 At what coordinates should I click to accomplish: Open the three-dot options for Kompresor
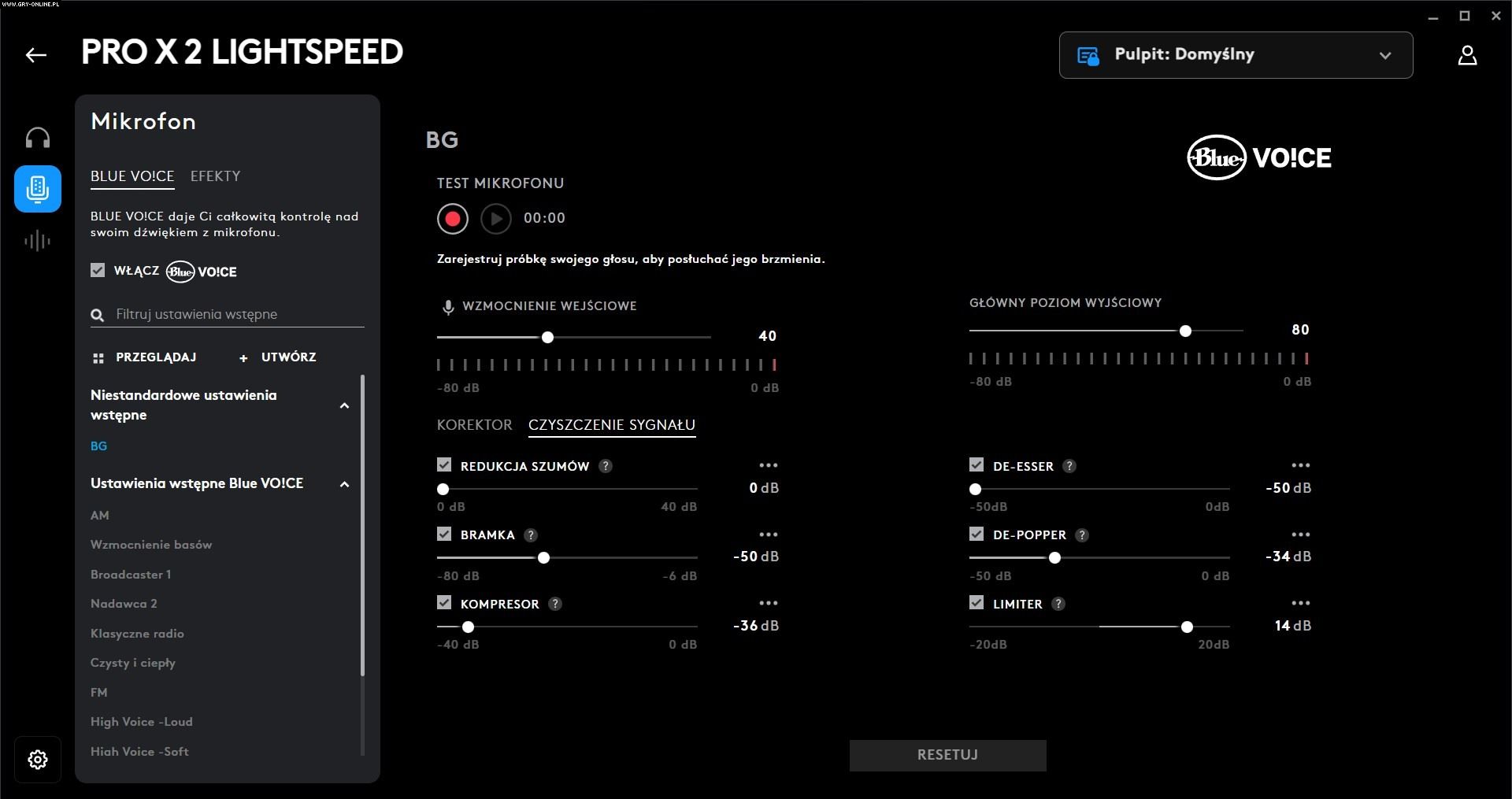768,604
